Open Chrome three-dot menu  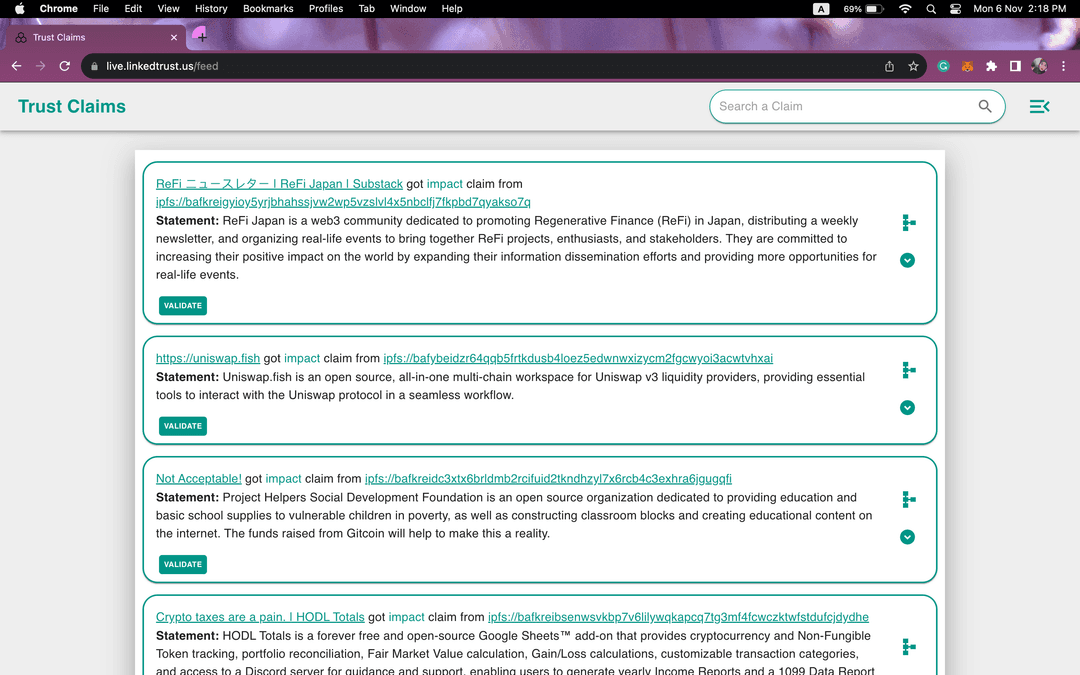[x=1063, y=66]
